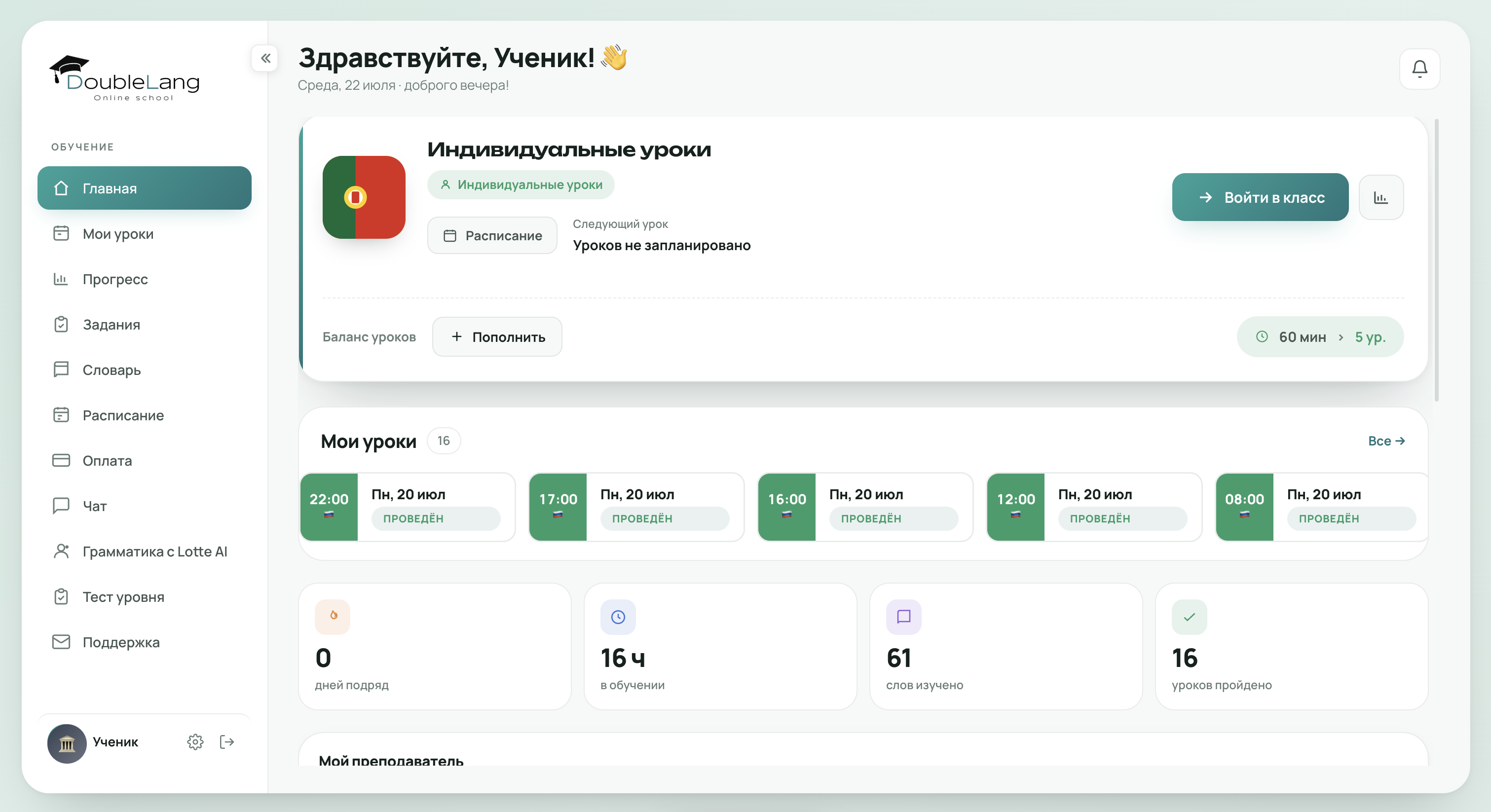
Task: Open Задания in sidebar
Action: [x=144, y=324]
